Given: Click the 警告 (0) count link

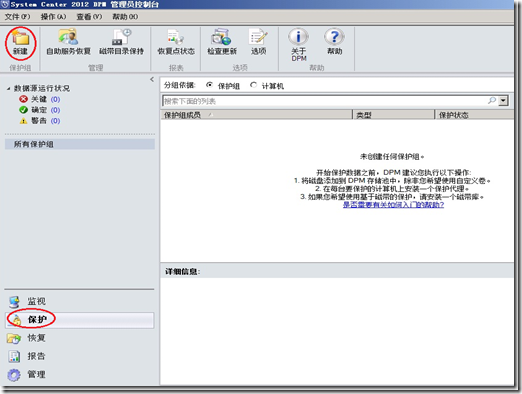Looking at the screenshot, I should (55, 121).
